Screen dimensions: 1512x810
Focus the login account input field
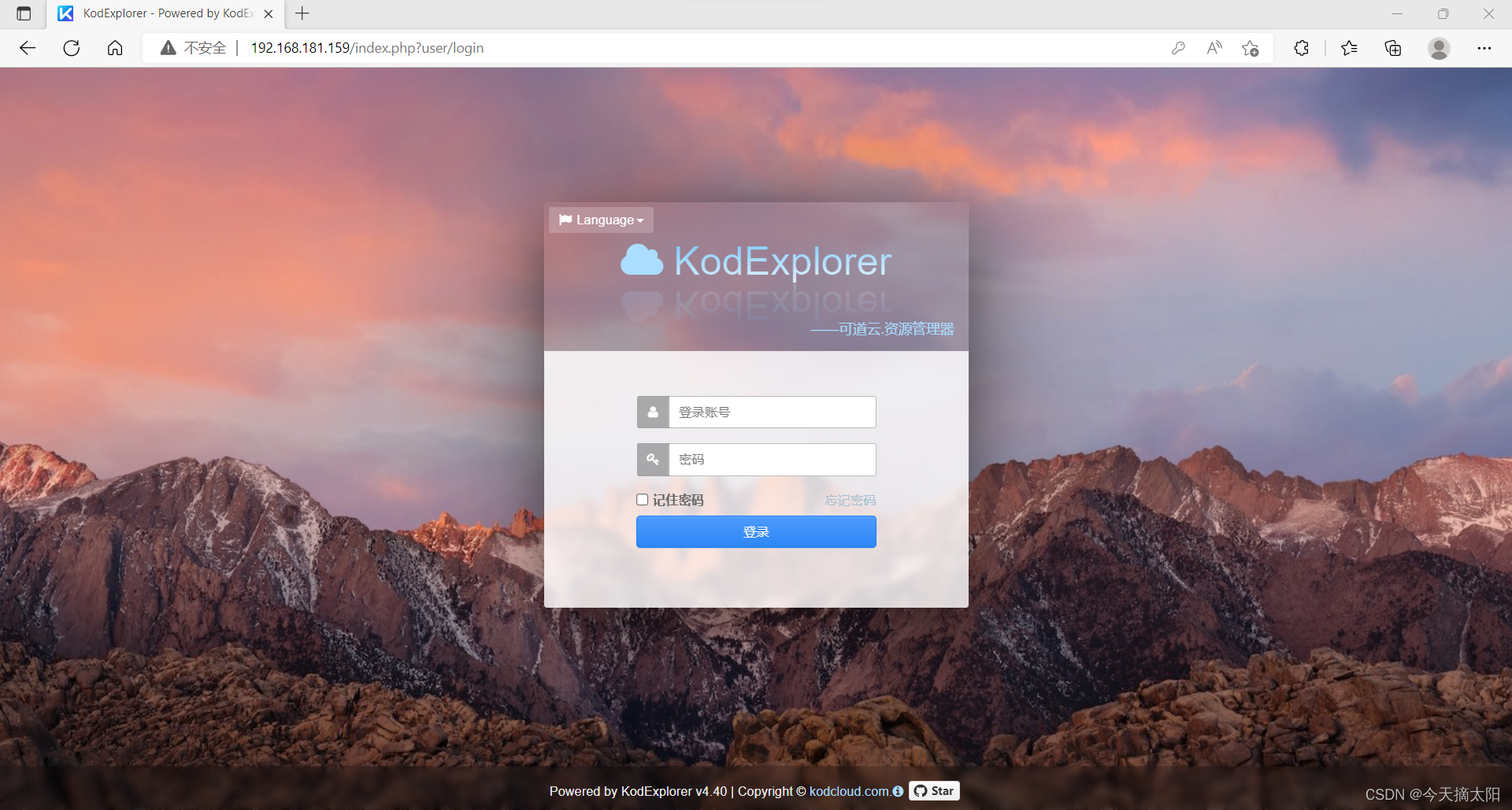[772, 412]
